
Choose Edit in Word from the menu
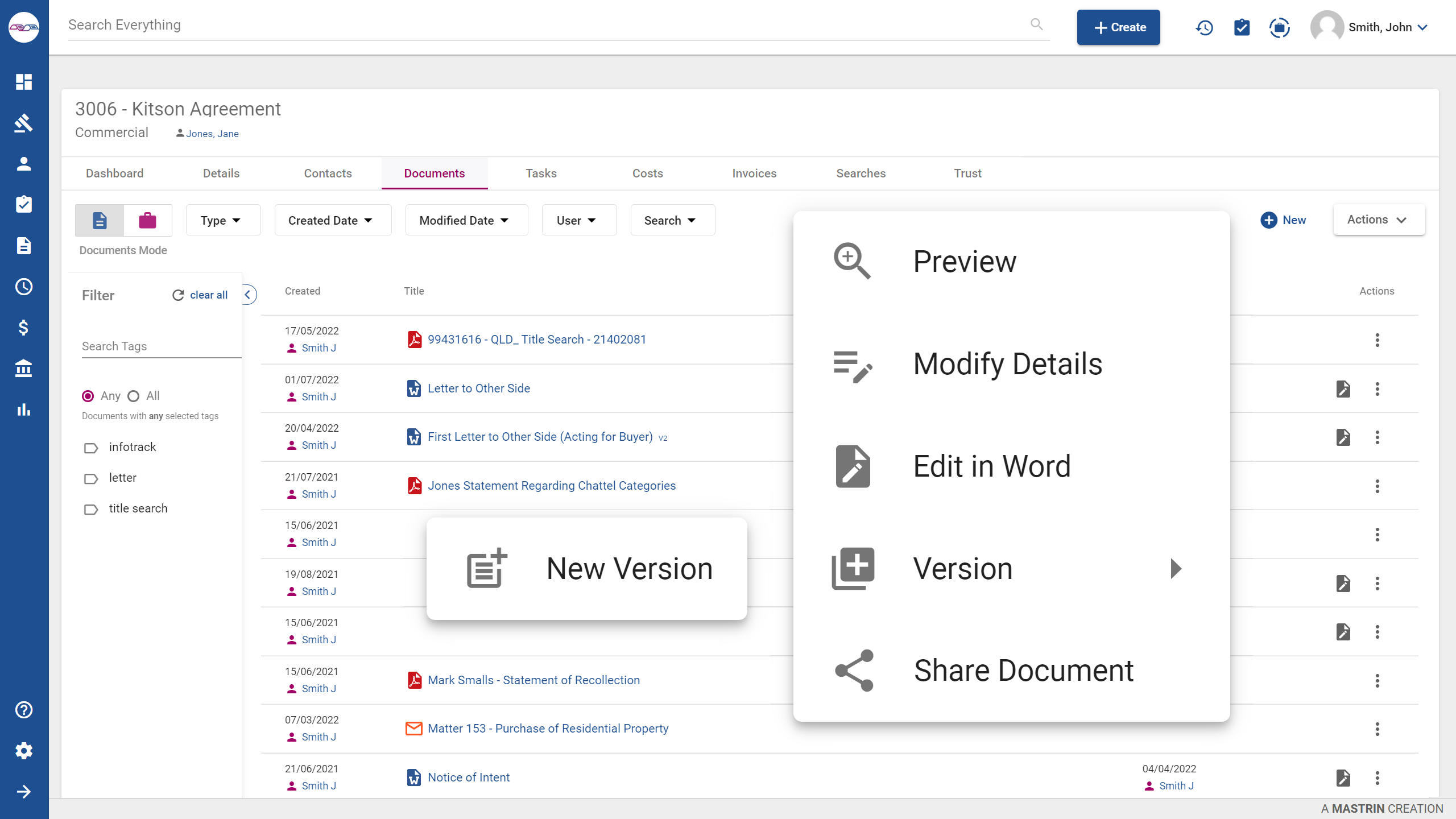[991, 466]
